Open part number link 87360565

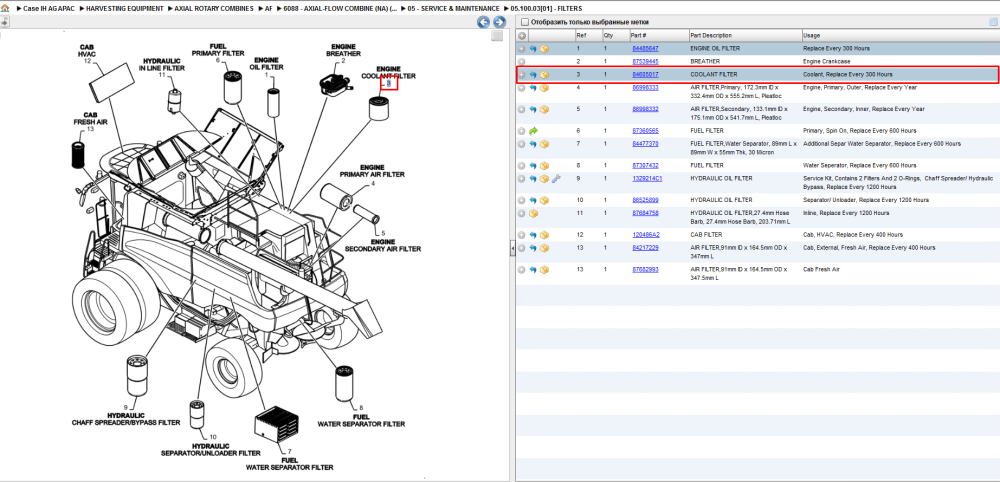coord(645,131)
